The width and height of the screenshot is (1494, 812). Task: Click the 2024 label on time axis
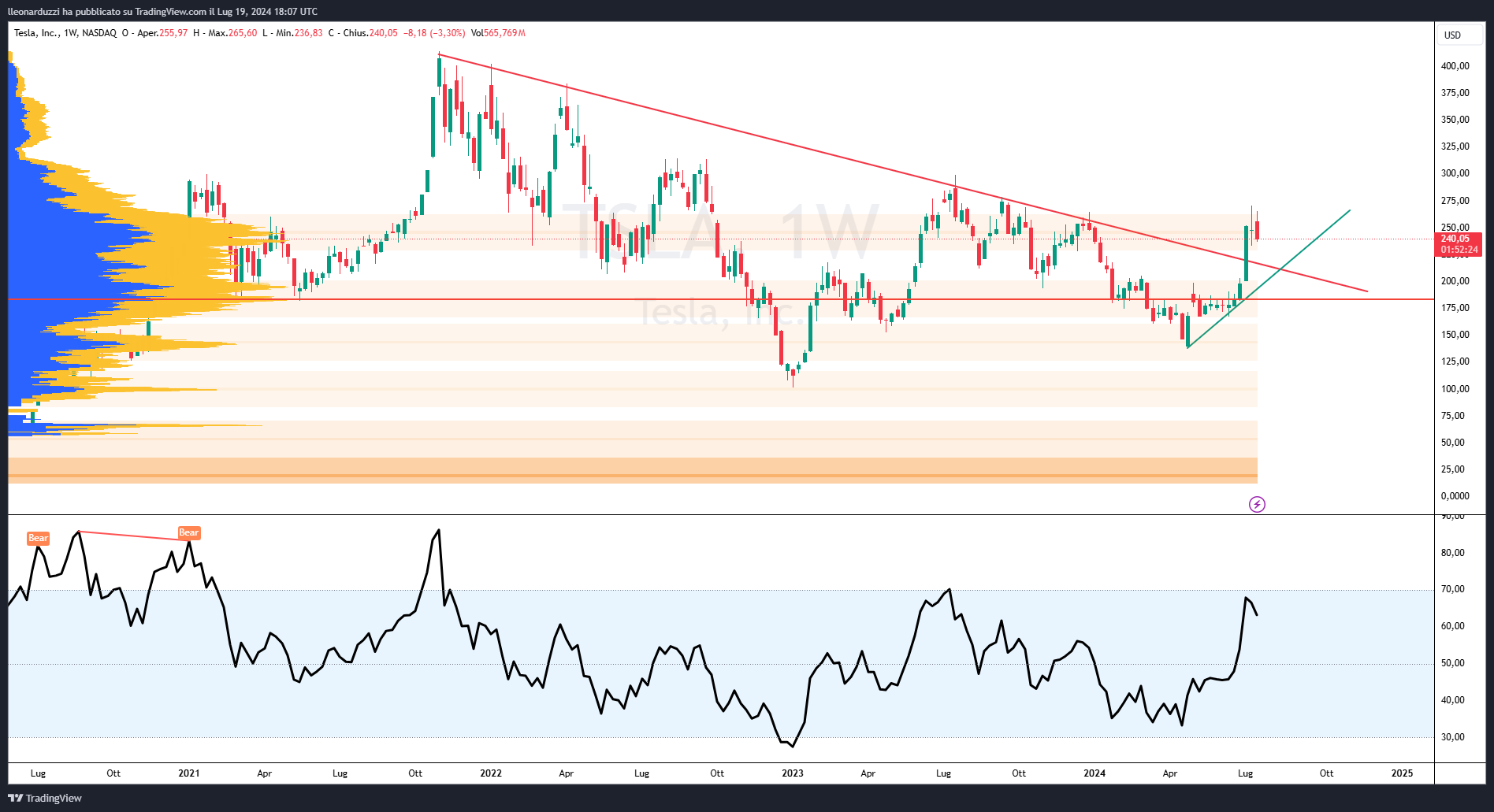coord(1094,773)
